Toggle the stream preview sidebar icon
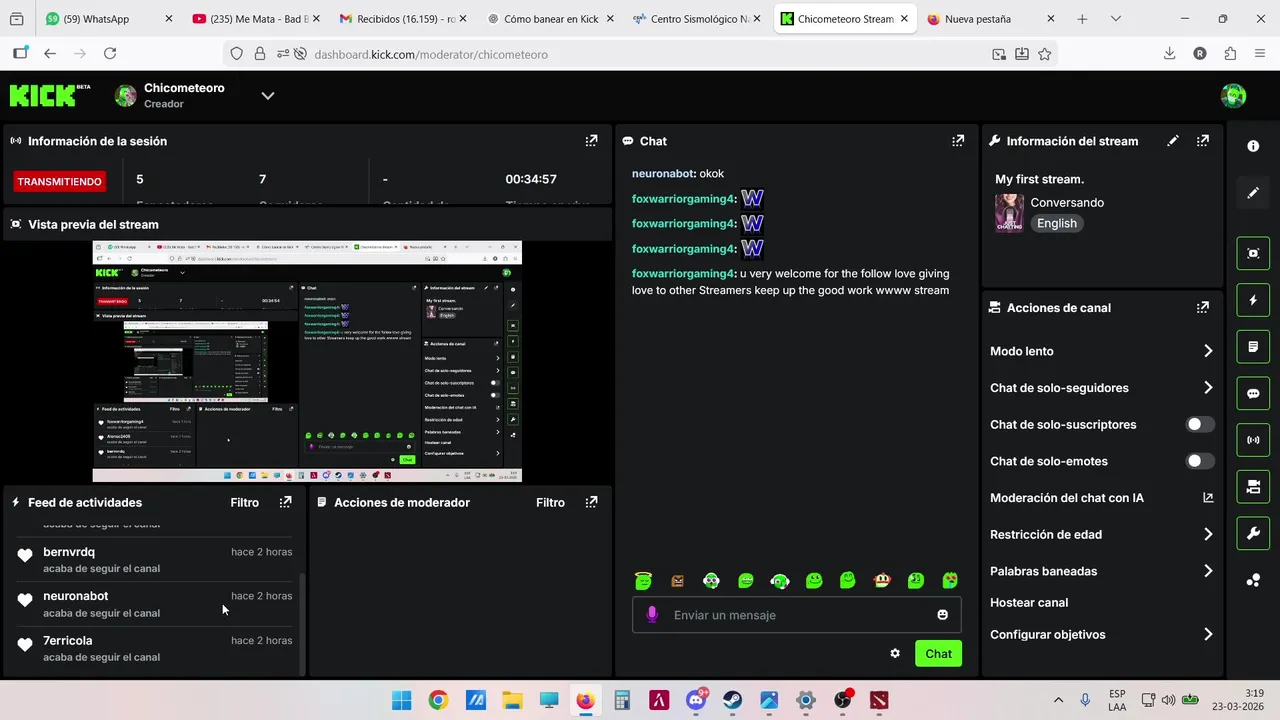The height and width of the screenshot is (720, 1280). [1253, 253]
